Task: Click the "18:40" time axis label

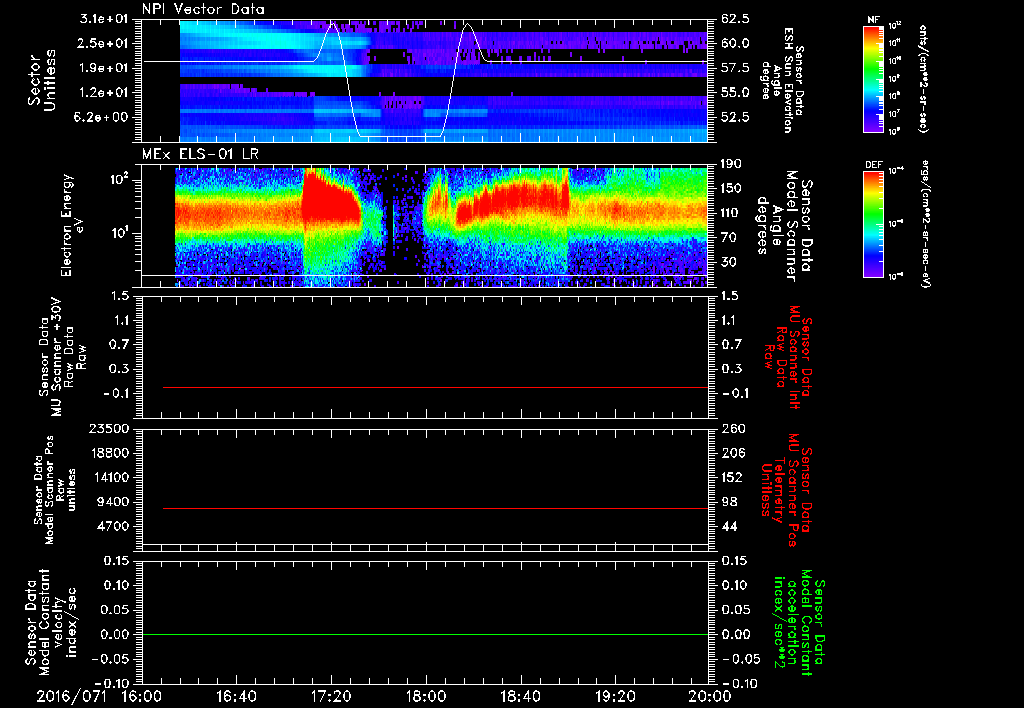Action: click(x=520, y=696)
